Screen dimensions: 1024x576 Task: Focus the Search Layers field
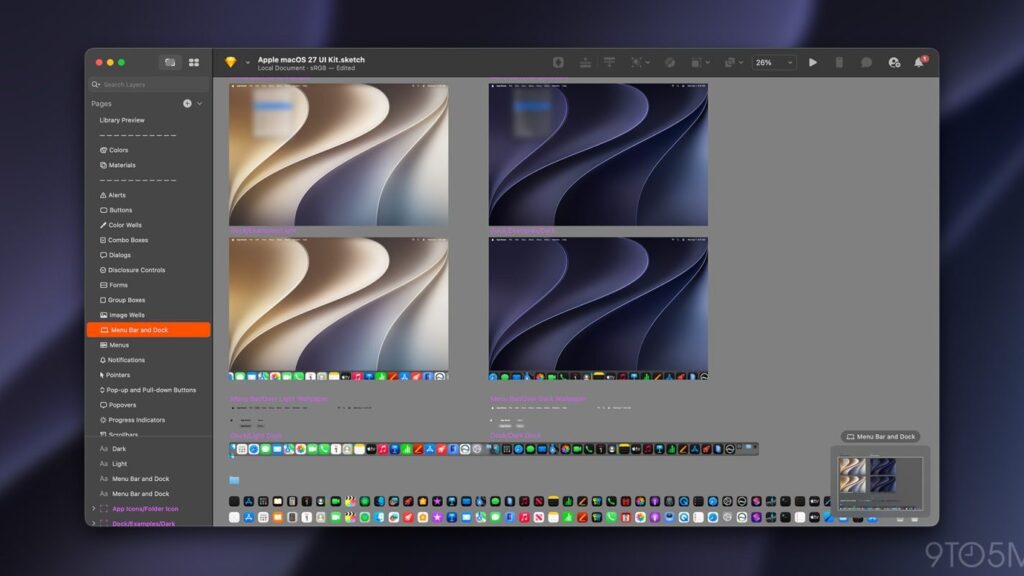click(150, 84)
